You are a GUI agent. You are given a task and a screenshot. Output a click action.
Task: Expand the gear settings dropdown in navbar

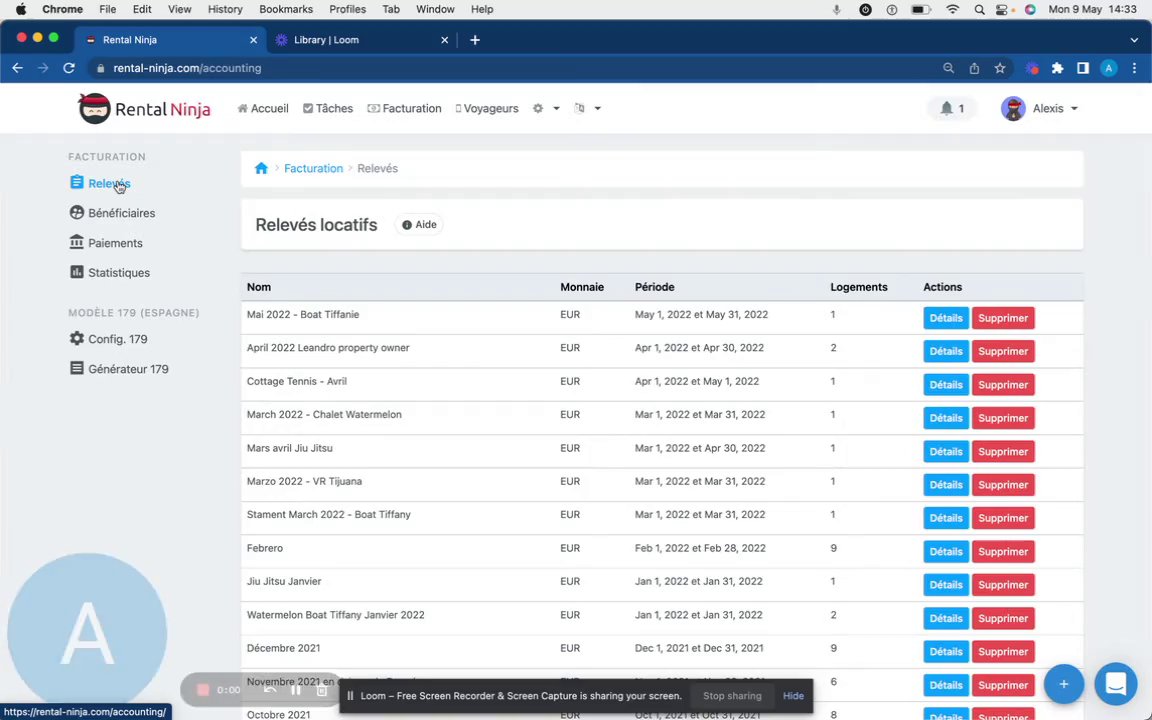coord(545,108)
